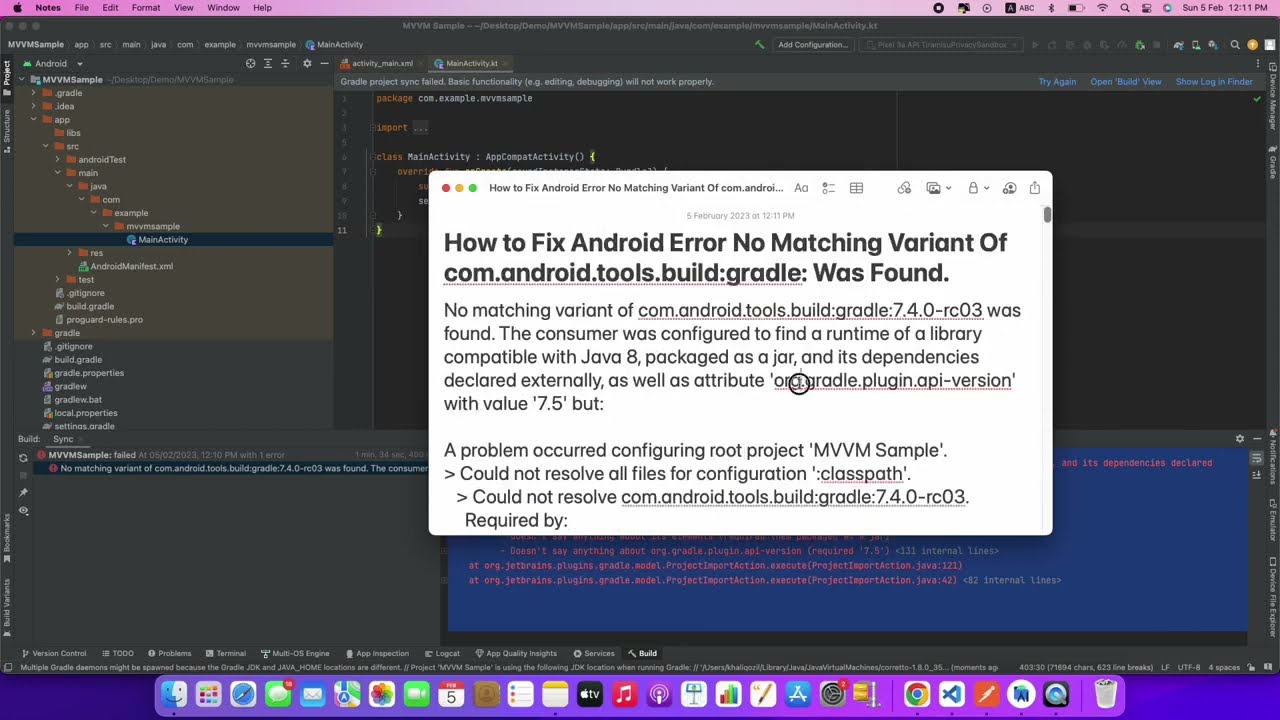Click the expand all icon in Project panel
Viewport: 1280px width, 720px height.
coord(268,63)
